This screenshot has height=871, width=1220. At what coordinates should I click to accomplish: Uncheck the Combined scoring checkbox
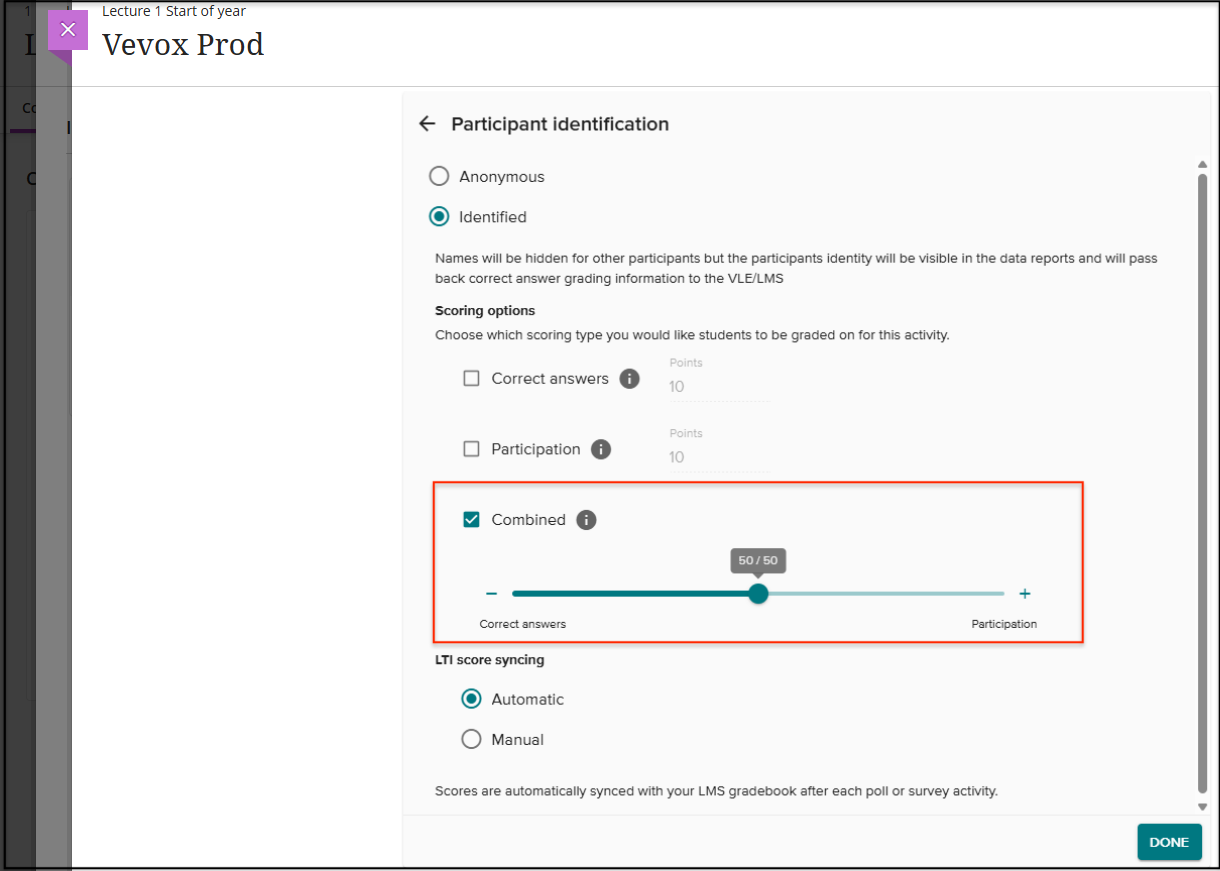pyautogui.click(x=471, y=520)
